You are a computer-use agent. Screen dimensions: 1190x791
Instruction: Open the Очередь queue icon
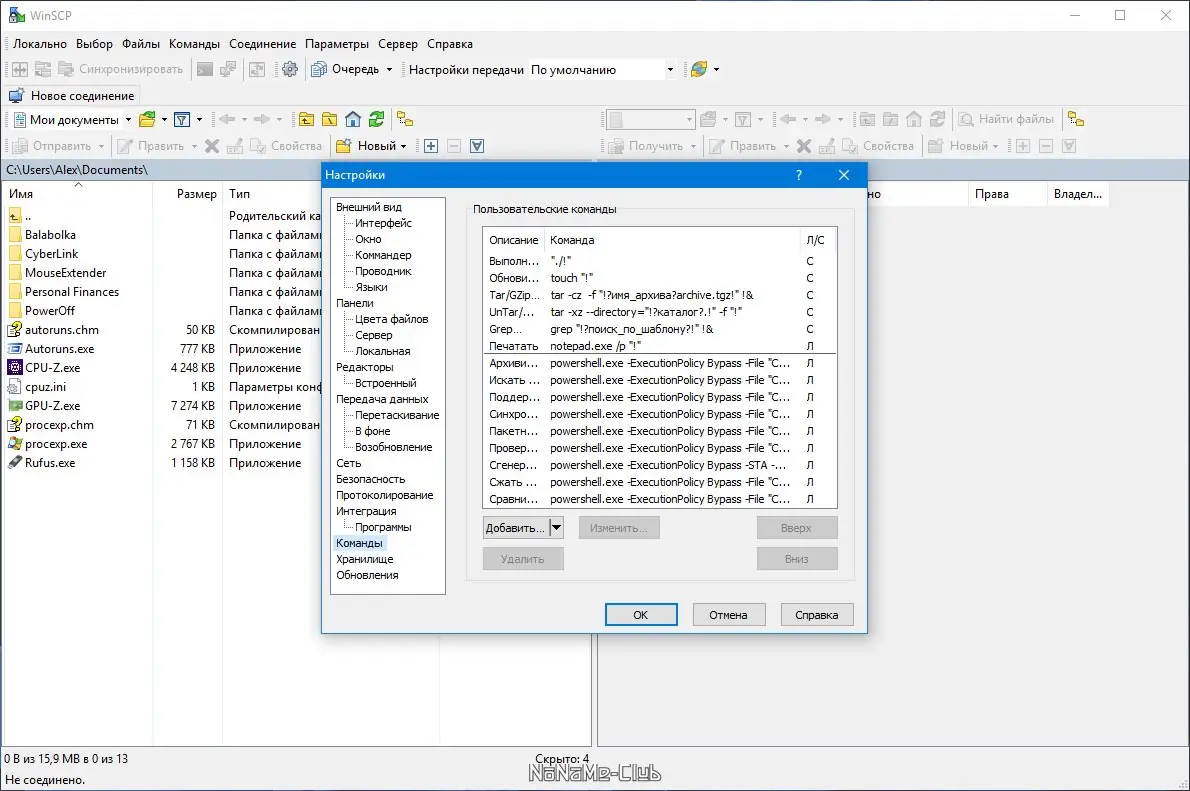[x=319, y=70]
